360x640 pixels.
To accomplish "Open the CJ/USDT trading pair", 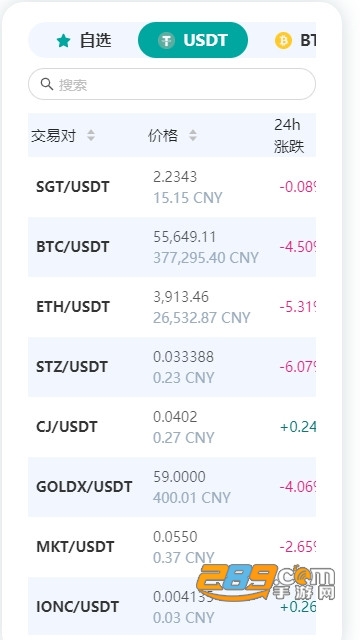I will (x=172, y=427).
